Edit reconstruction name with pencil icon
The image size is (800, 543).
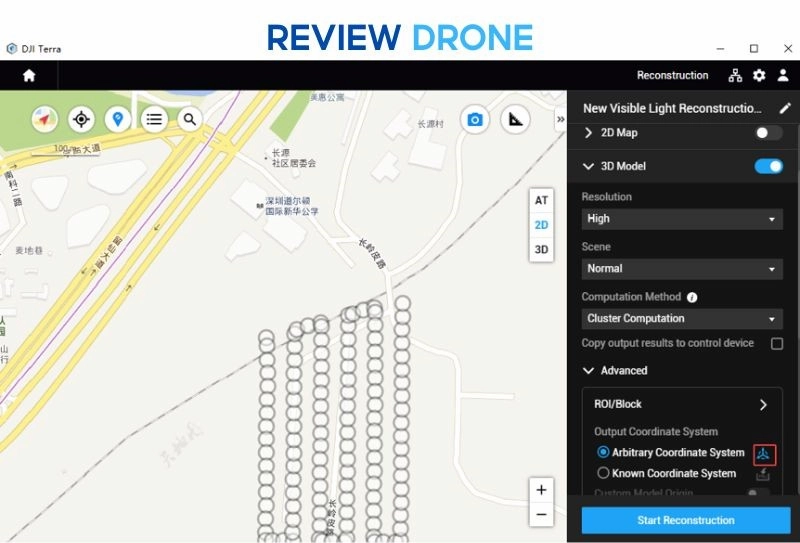[785, 108]
